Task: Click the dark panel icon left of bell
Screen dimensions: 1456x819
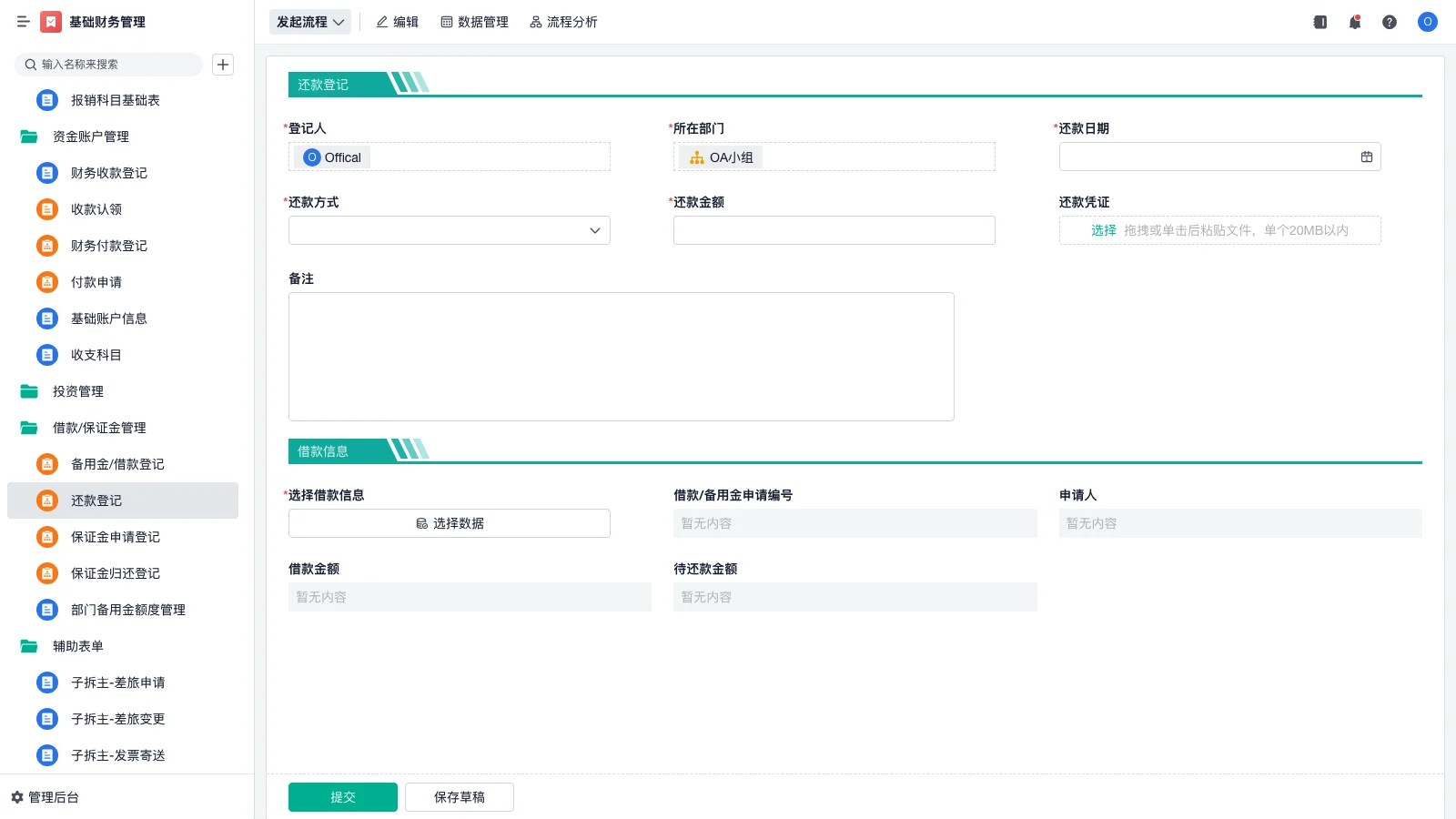Action: point(1320,22)
